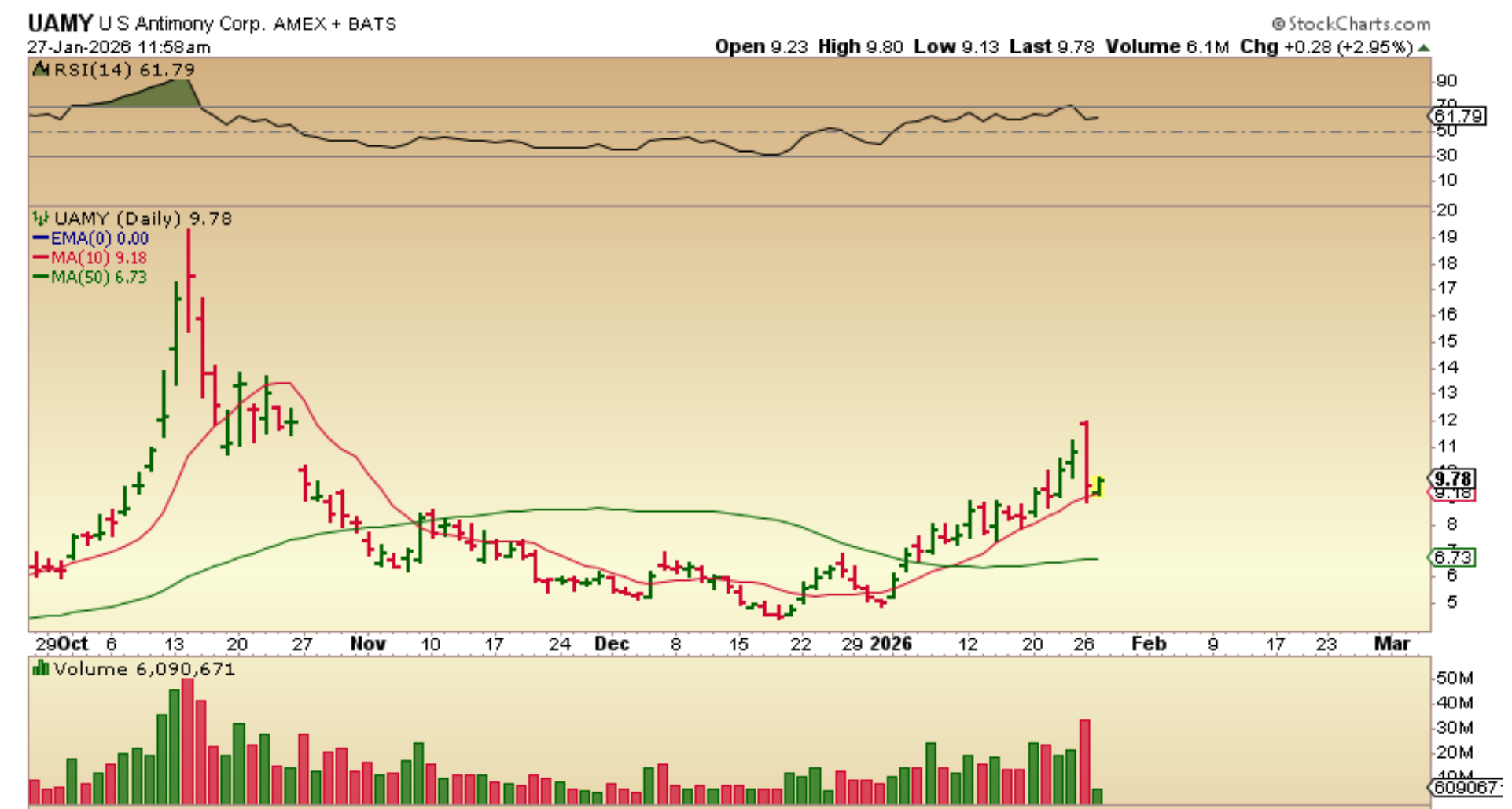Click the 61.79 RSI value tag on the right axis

[1458, 116]
